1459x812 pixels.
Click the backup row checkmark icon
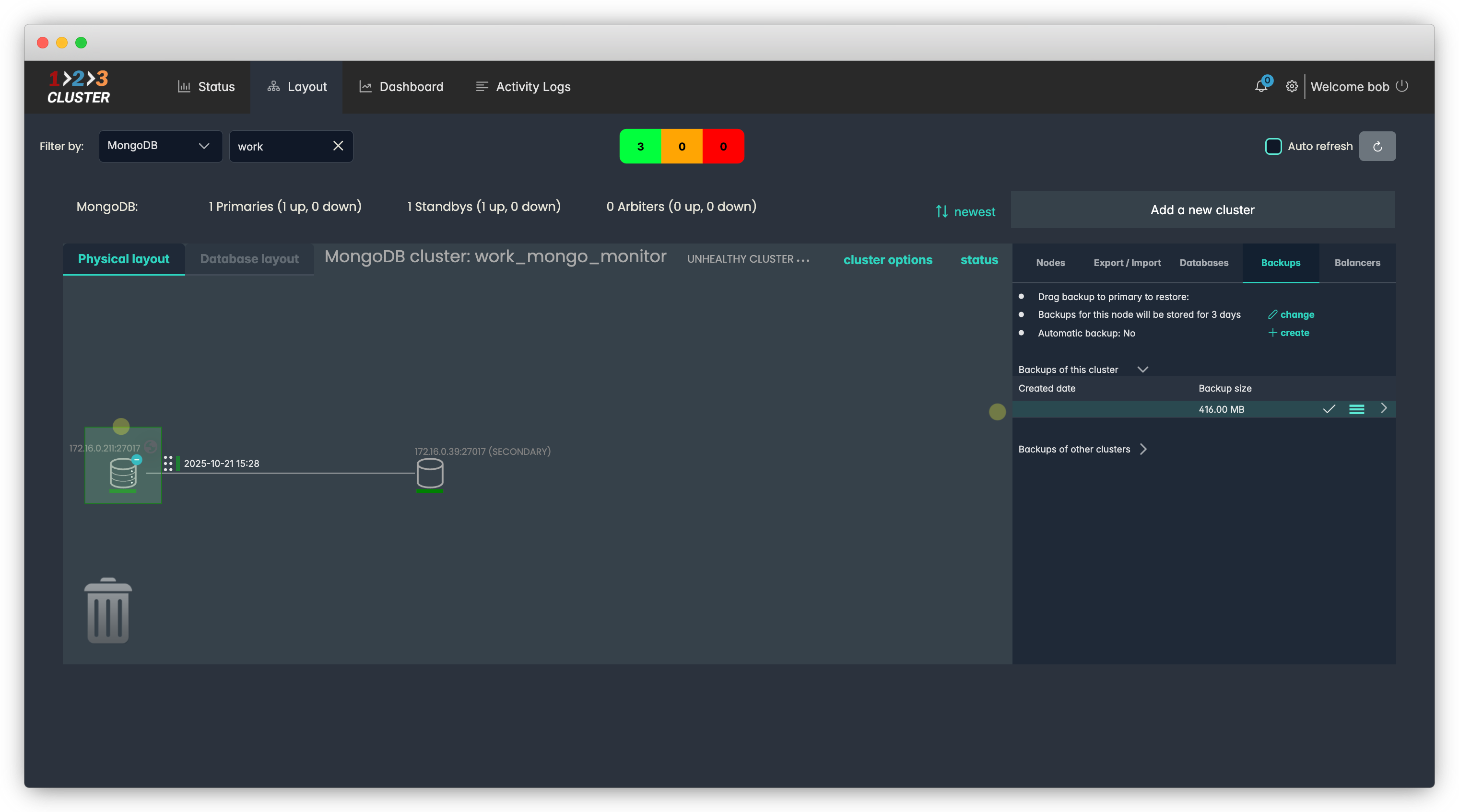point(1329,409)
